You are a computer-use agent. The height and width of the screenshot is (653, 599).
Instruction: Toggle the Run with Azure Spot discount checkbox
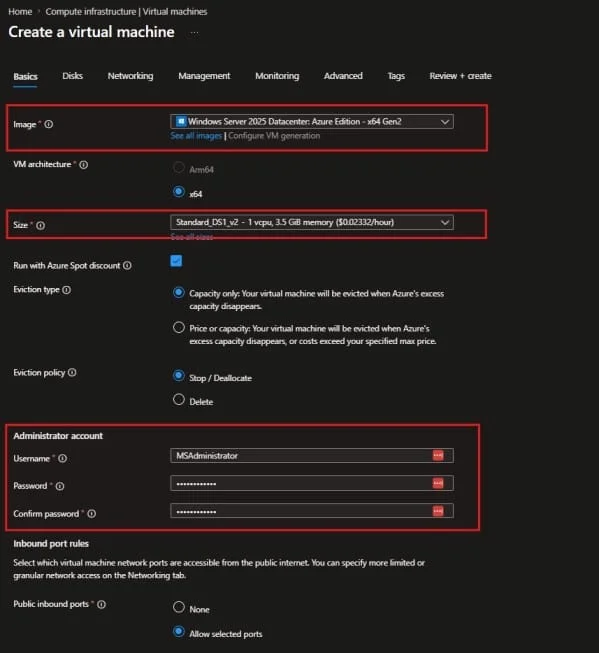[x=176, y=261]
